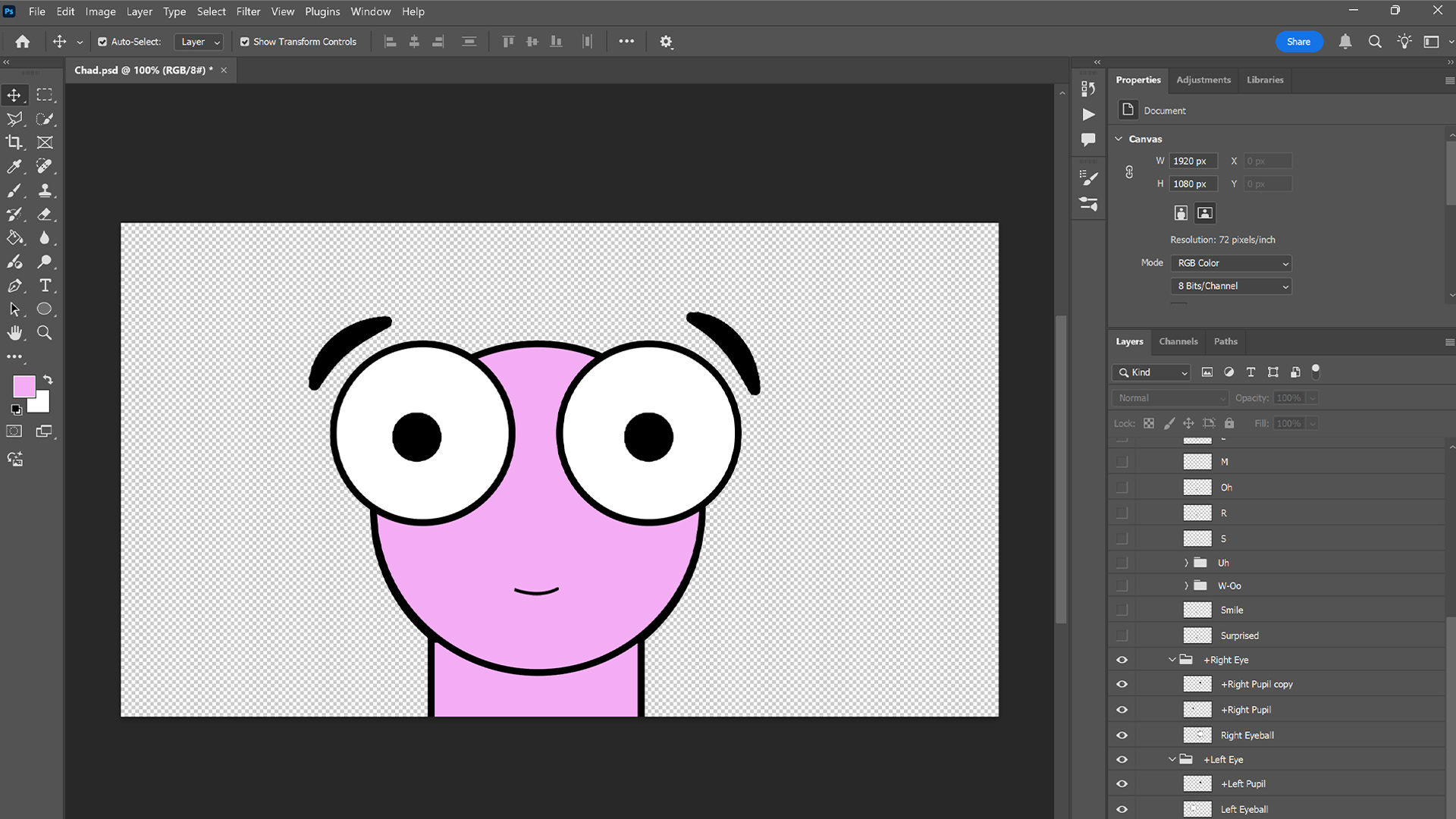Click the Home icon
Viewport: 1456px width, 819px height.
(23, 42)
